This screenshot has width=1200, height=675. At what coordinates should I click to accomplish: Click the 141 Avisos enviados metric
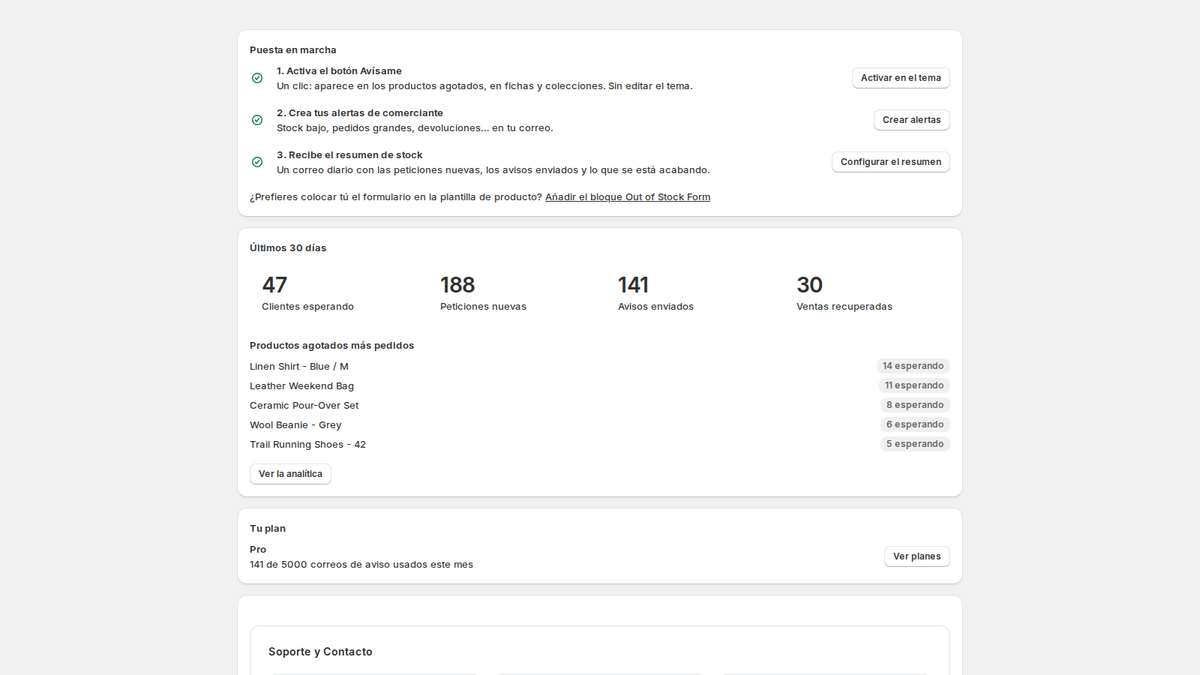tap(656, 293)
